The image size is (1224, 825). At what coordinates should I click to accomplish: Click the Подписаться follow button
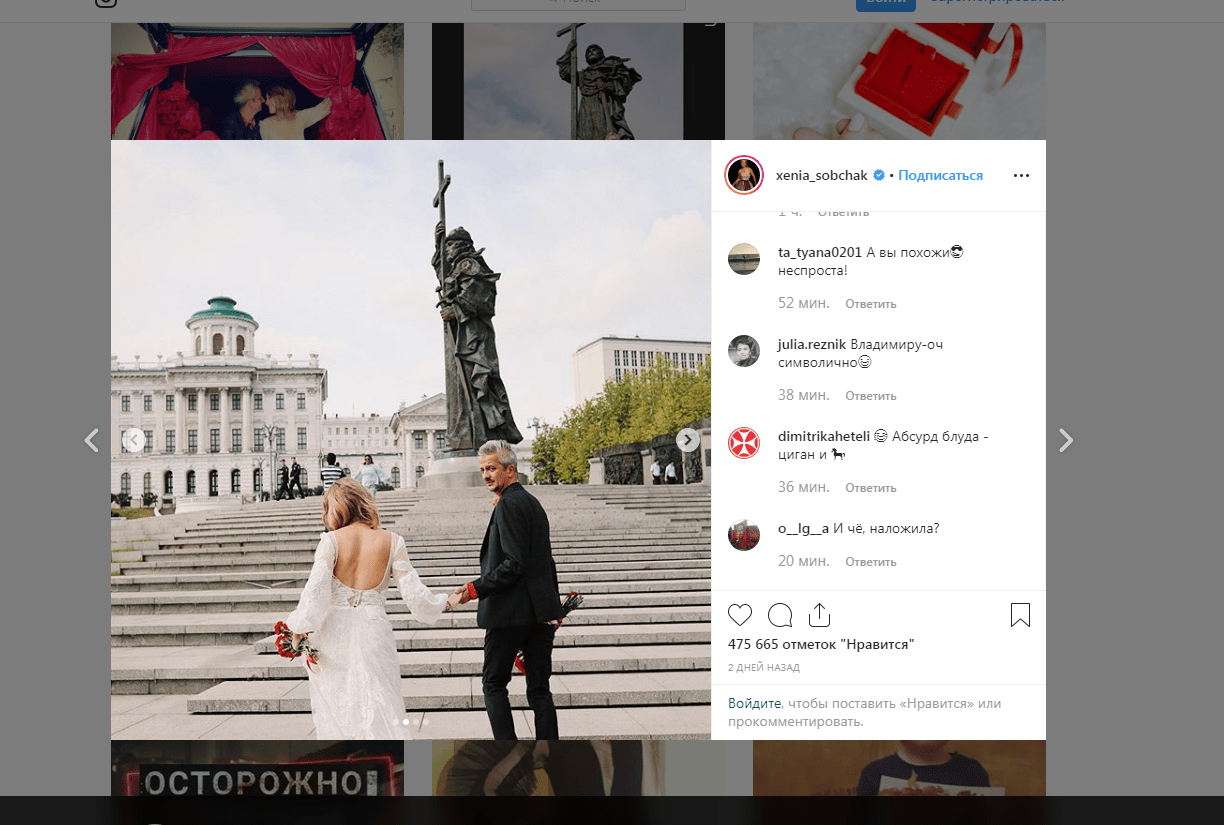coord(940,175)
